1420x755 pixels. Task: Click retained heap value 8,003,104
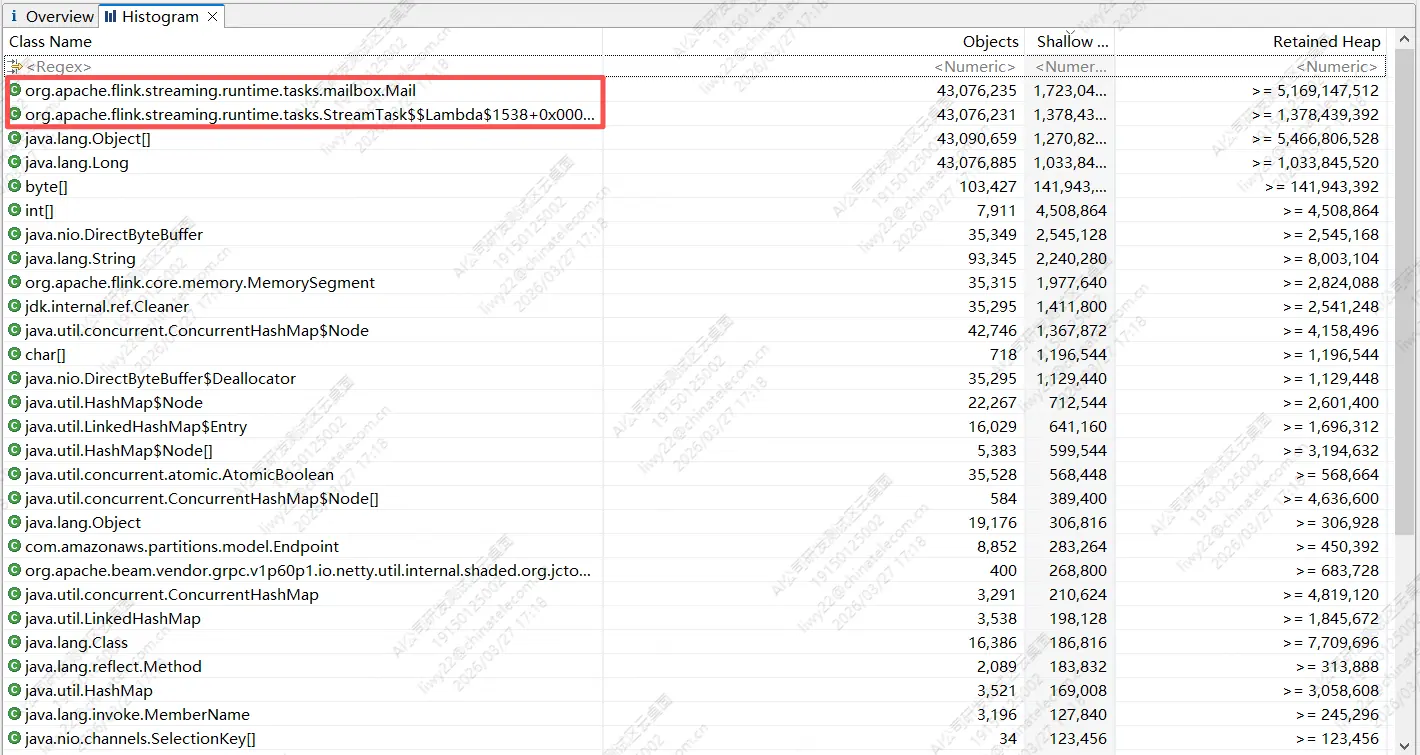click(1332, 258)
